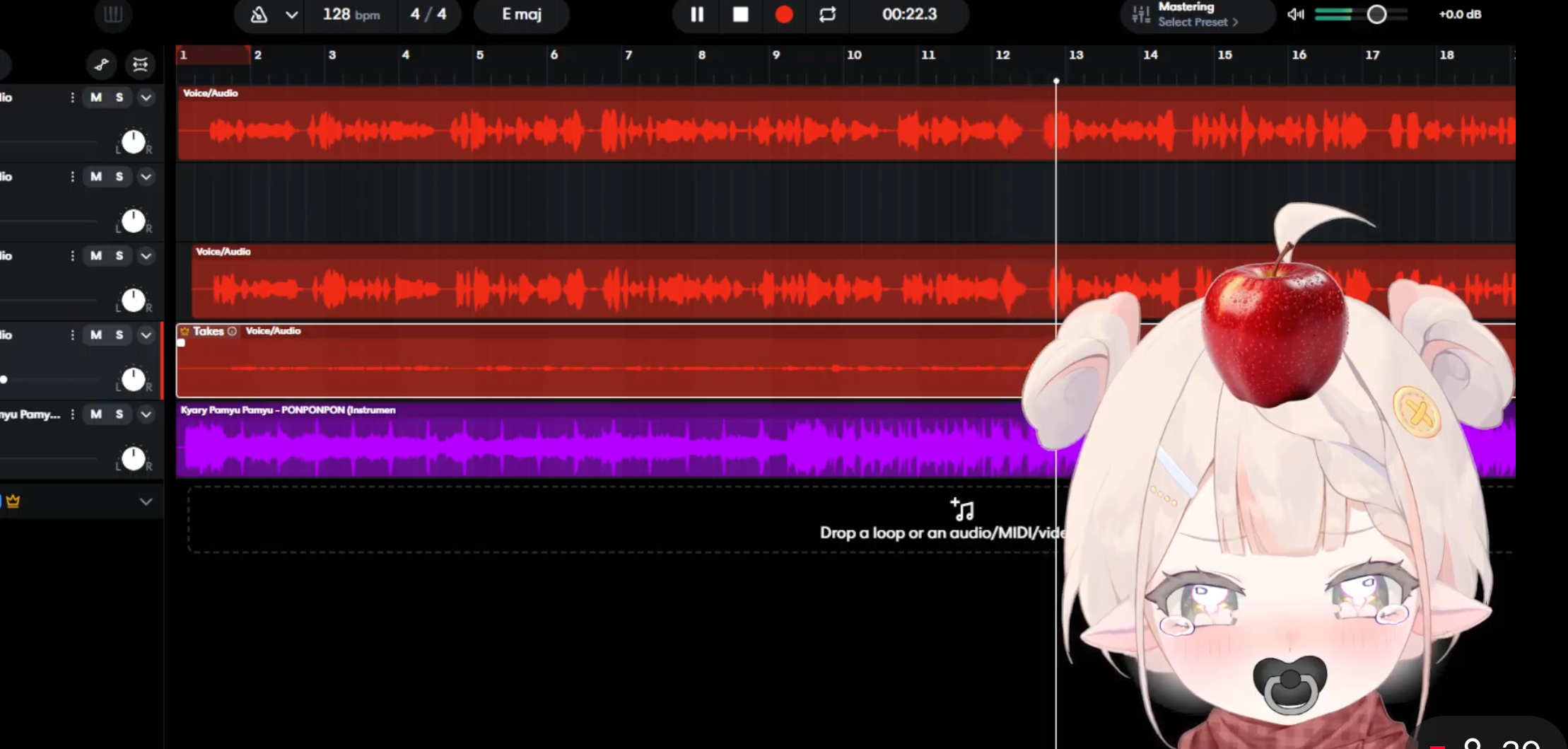Screen dimensions: 1568x749
Task: Click the Pamyu Pamyu track name
Action: (x=30, y=414)
